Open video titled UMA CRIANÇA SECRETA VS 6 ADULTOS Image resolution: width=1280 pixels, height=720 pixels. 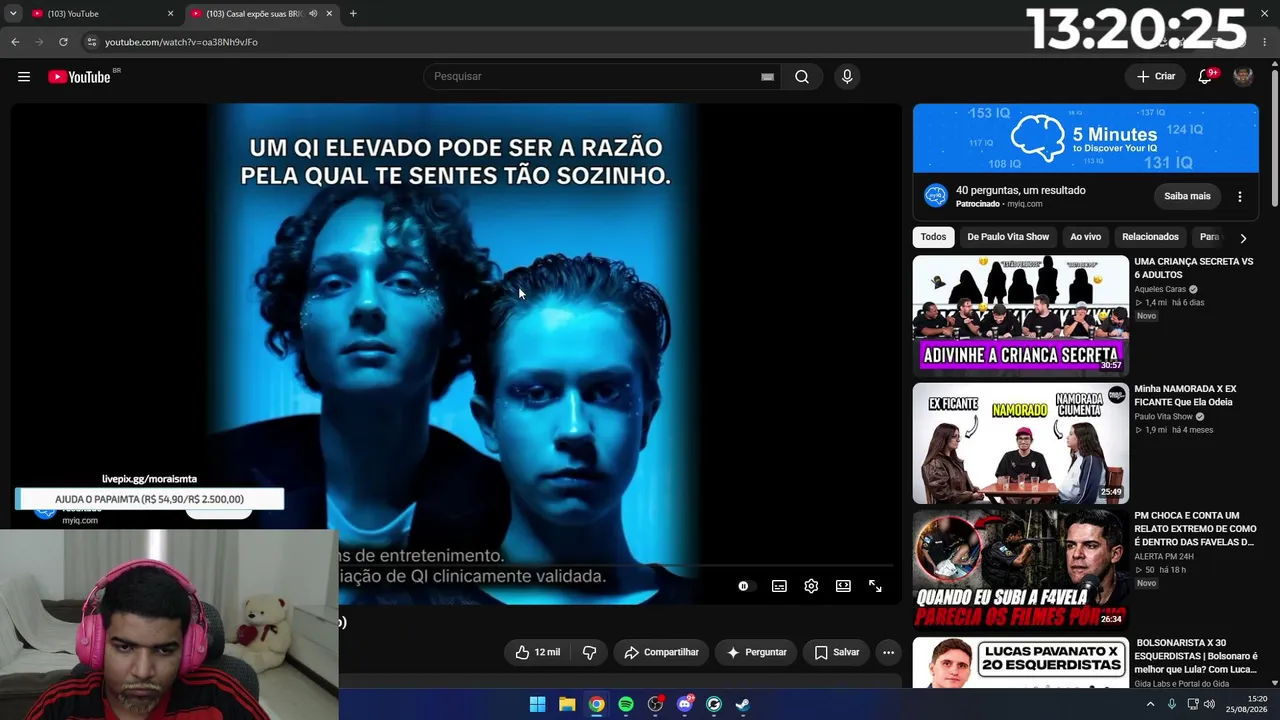(1193, 268)
